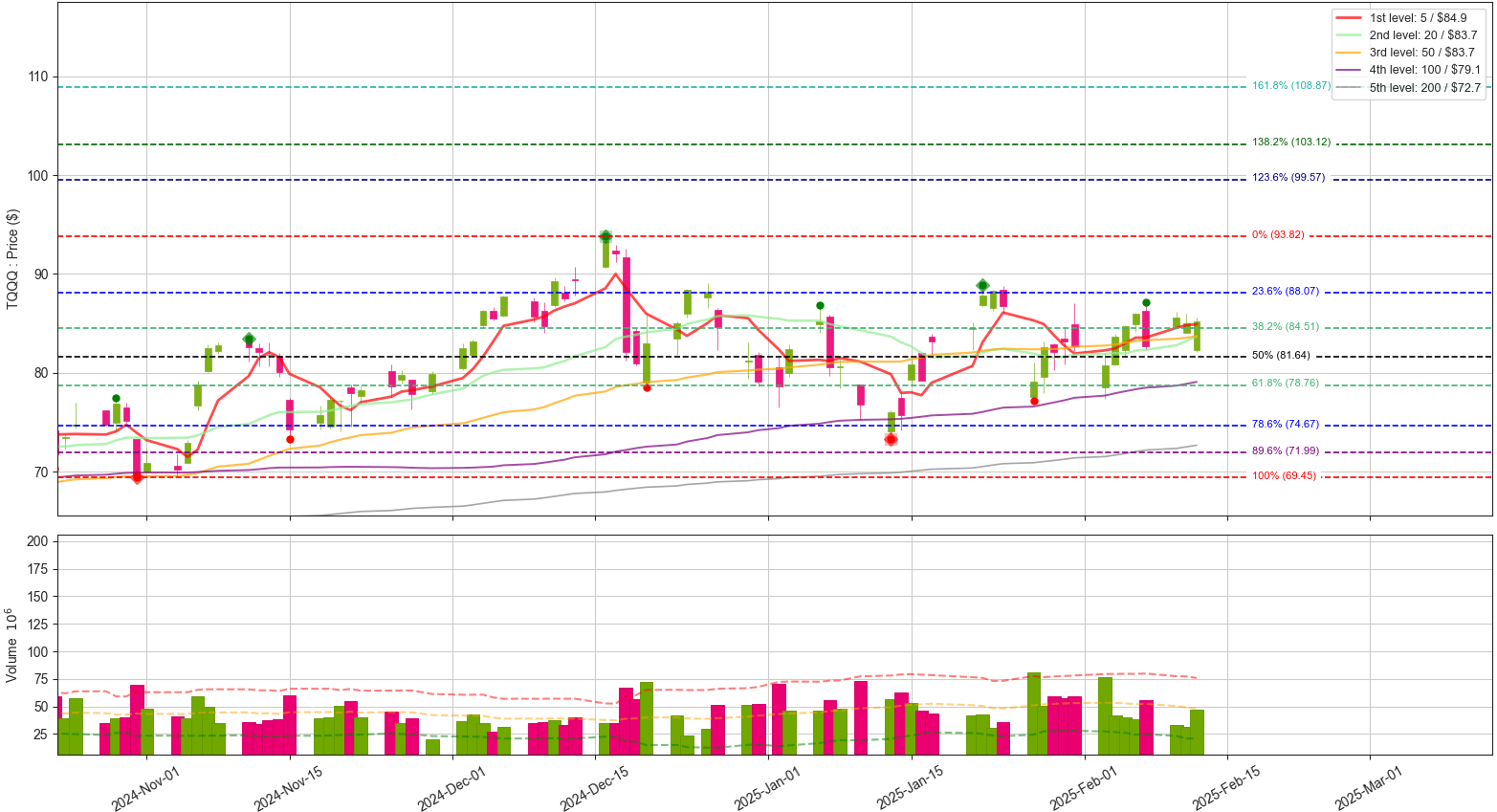The image size is (1497, 812).
Task: Select the 89.6% (71.99) Fibonacci label
Action: (x=1285, y=451)
